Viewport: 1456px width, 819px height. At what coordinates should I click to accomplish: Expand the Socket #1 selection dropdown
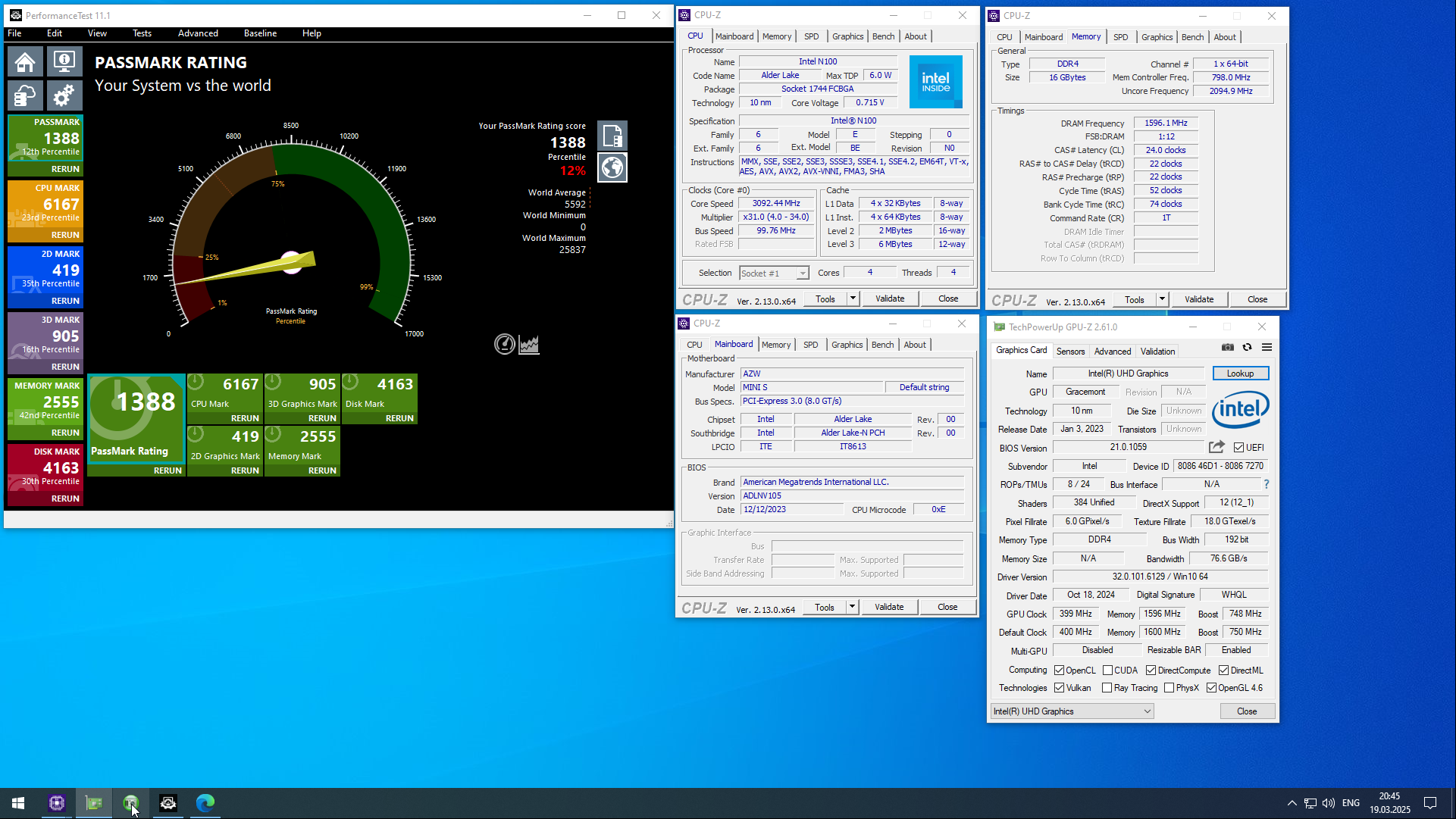pos(803,274)
